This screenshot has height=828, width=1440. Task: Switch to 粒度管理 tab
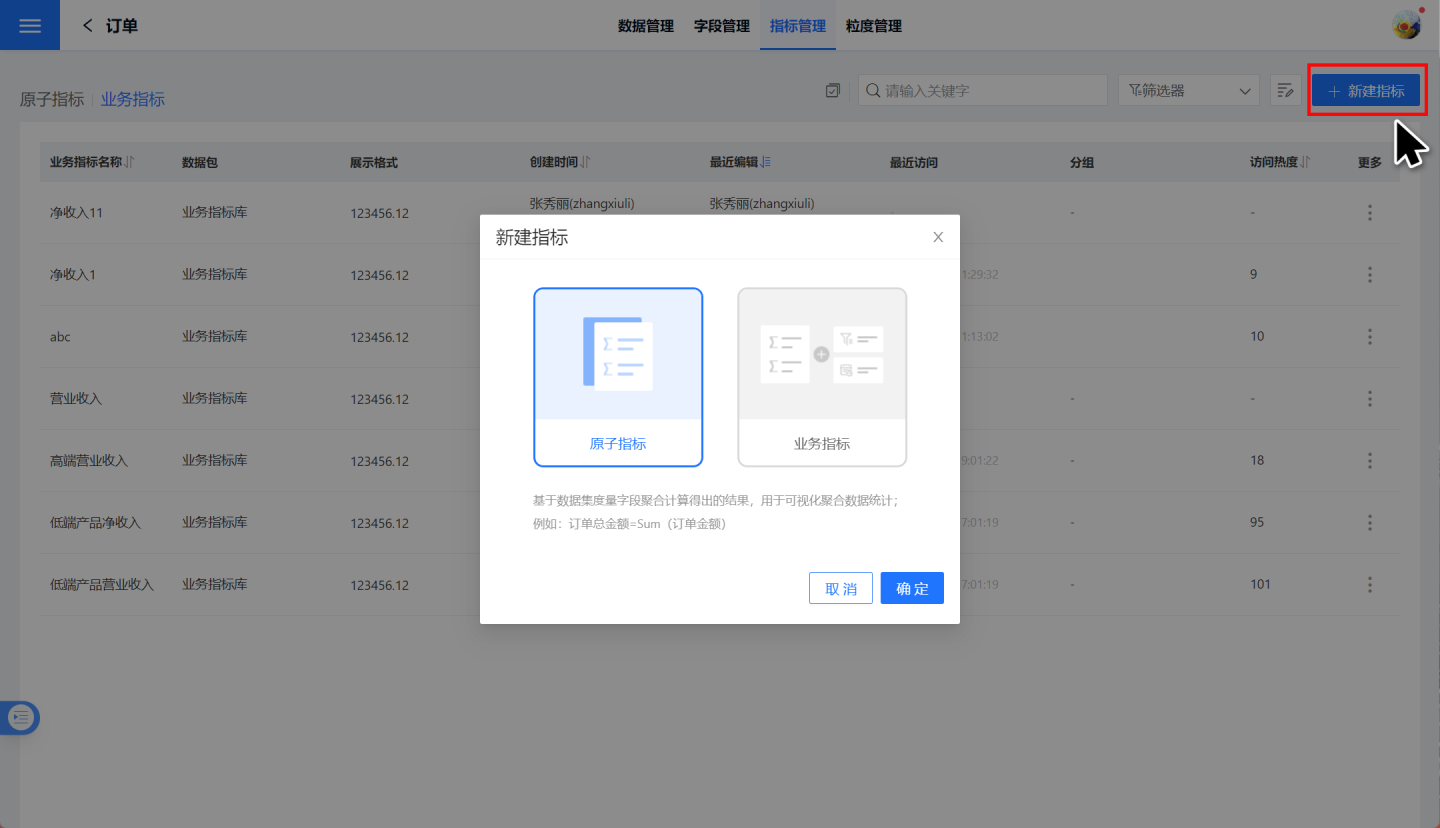874,26
